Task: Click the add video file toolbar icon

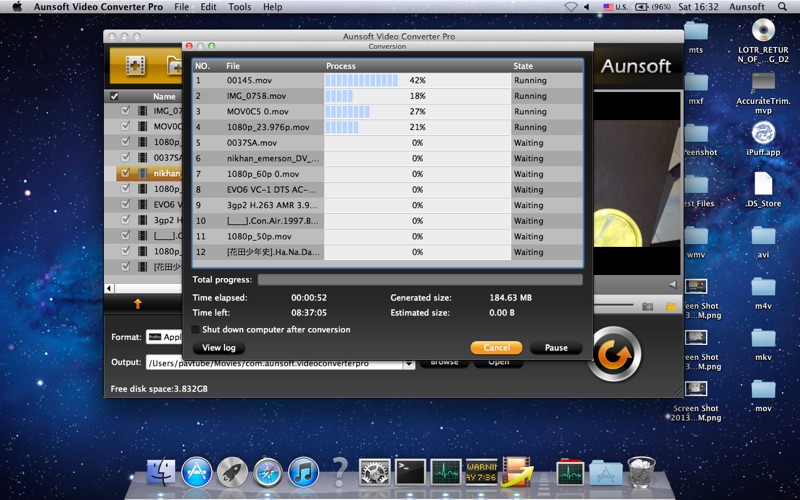Action: pyautogui.click(x=134, y=66)
